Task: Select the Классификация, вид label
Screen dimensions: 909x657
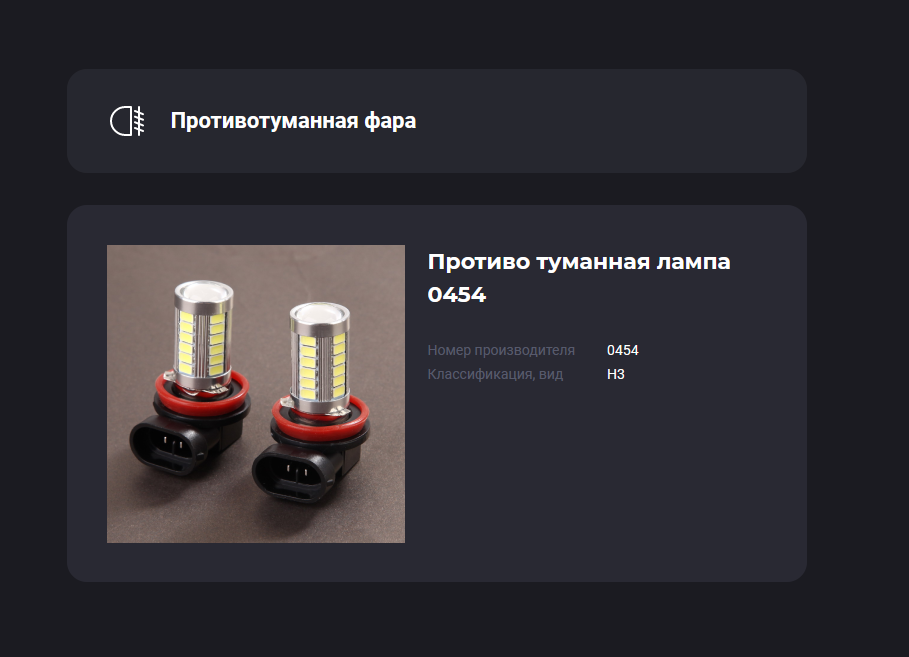Action: pos(495,374)
